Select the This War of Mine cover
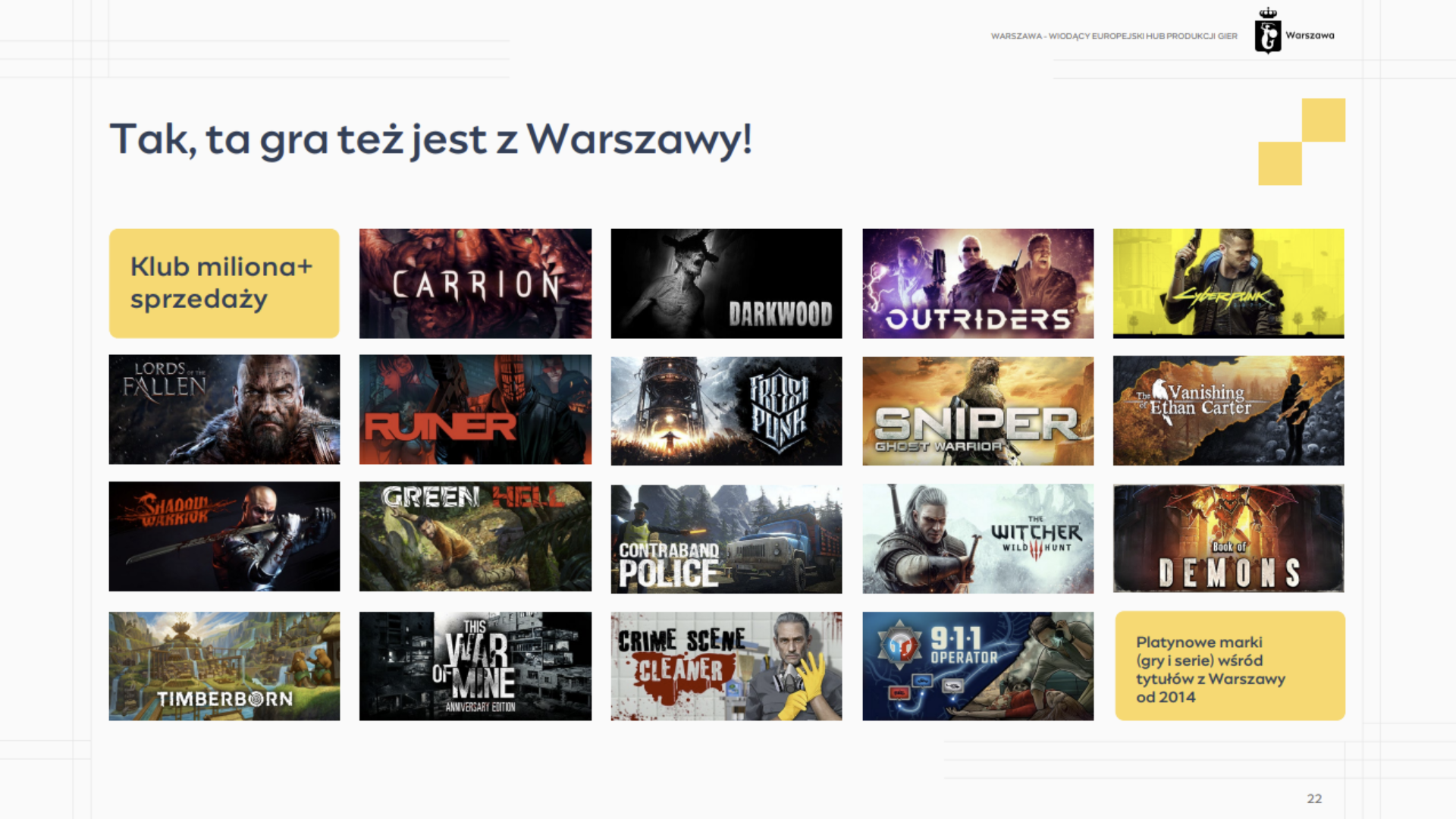1456x819 pixels. [x=475, y=666]
